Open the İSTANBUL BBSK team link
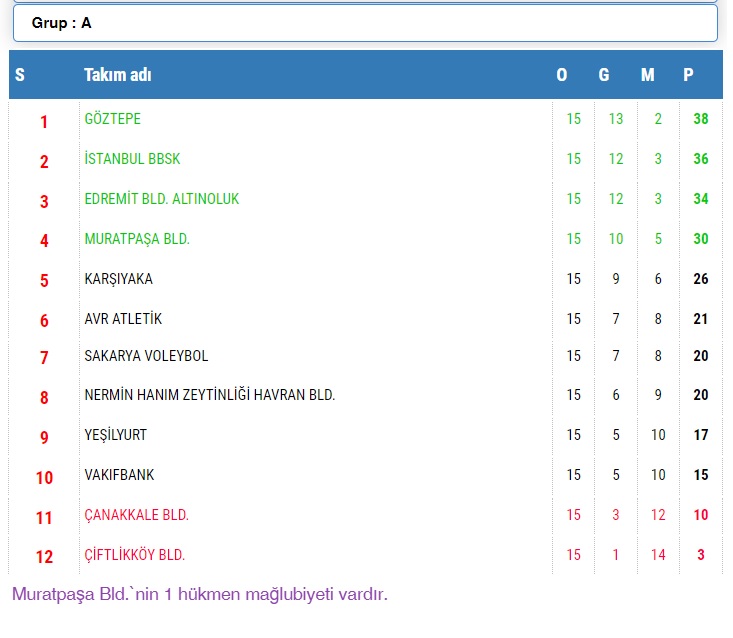The width and height of the screenshot is (733, 638). point(132,159)
